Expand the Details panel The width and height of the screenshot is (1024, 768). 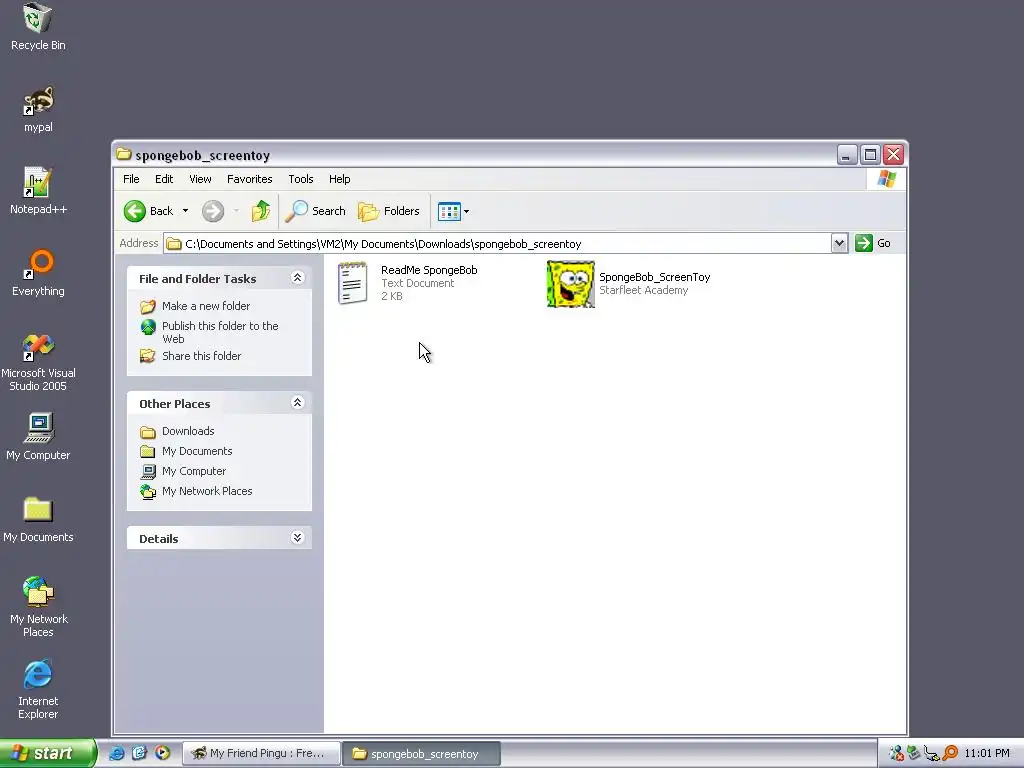pos(297,537)
